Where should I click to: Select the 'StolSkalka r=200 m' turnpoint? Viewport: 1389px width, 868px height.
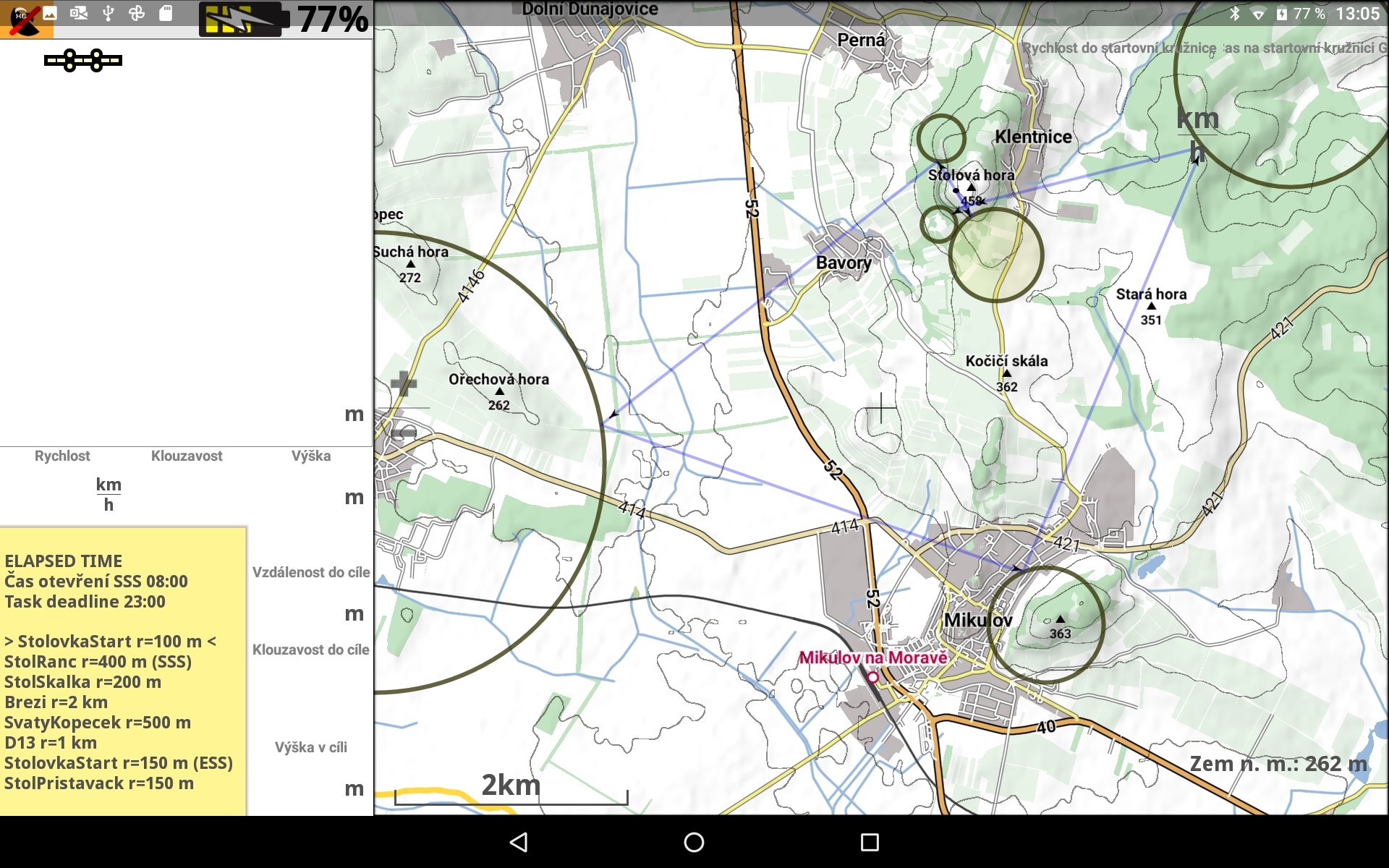pyautogui.click(x=83, y=682)
